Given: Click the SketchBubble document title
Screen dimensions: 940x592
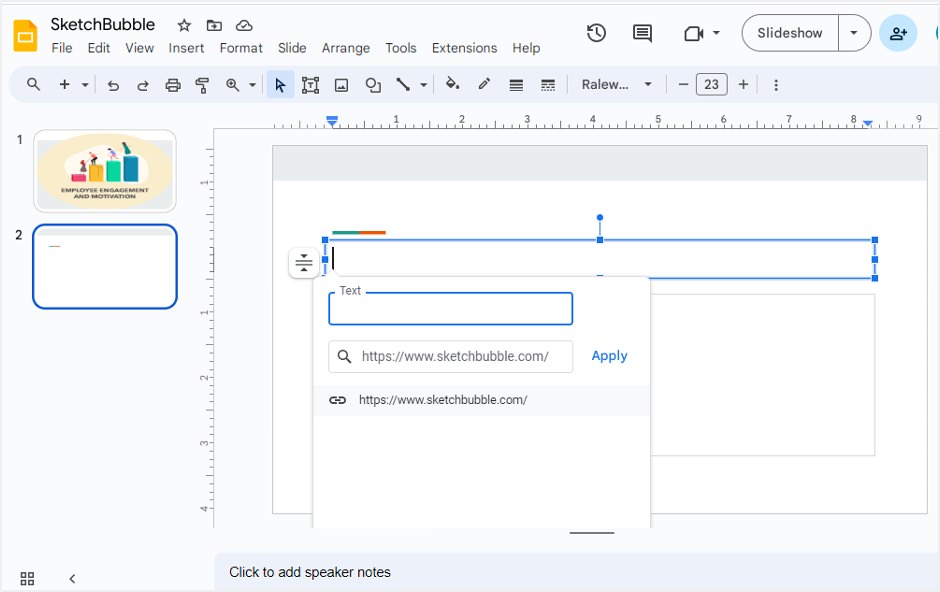Looking at the screenshot, I should point(103,25).
